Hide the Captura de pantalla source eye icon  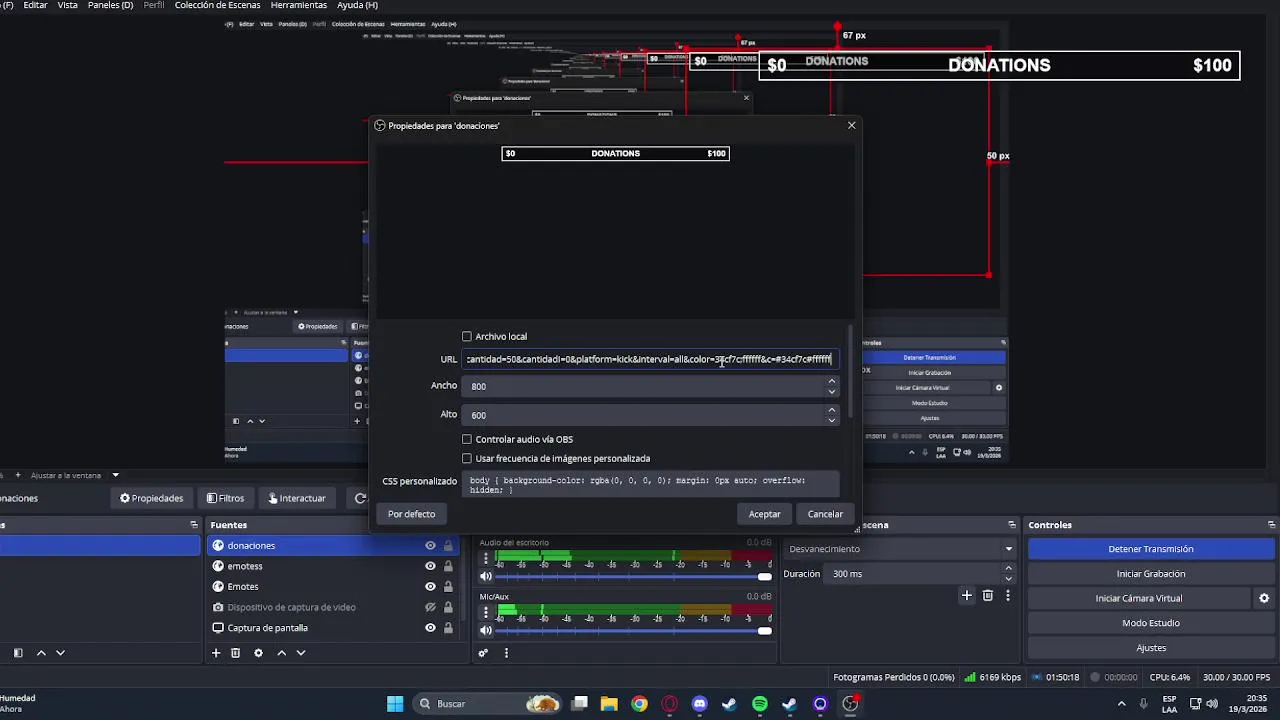tap(430, 628)
